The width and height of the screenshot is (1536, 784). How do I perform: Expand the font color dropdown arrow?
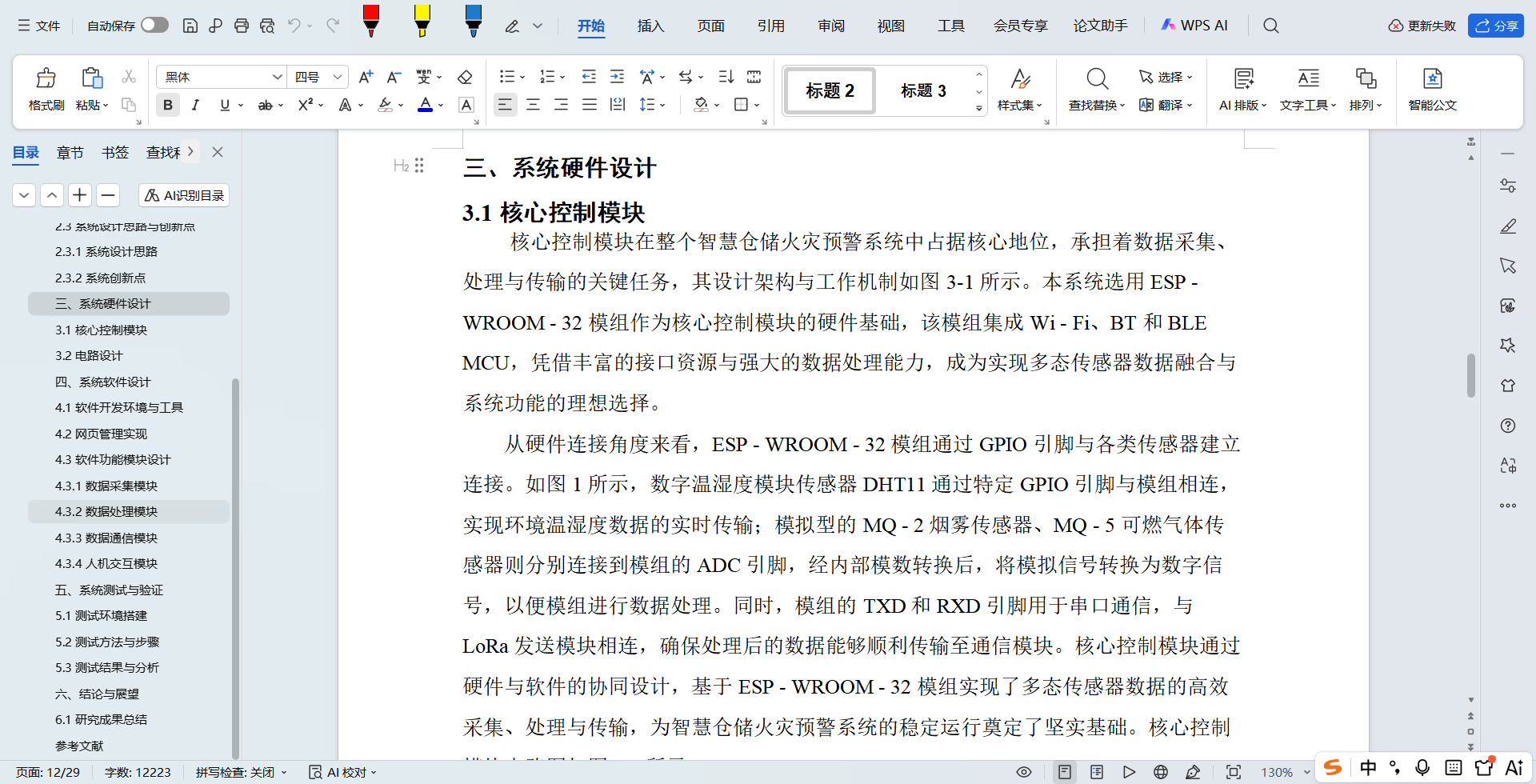[x=441, y=105]
